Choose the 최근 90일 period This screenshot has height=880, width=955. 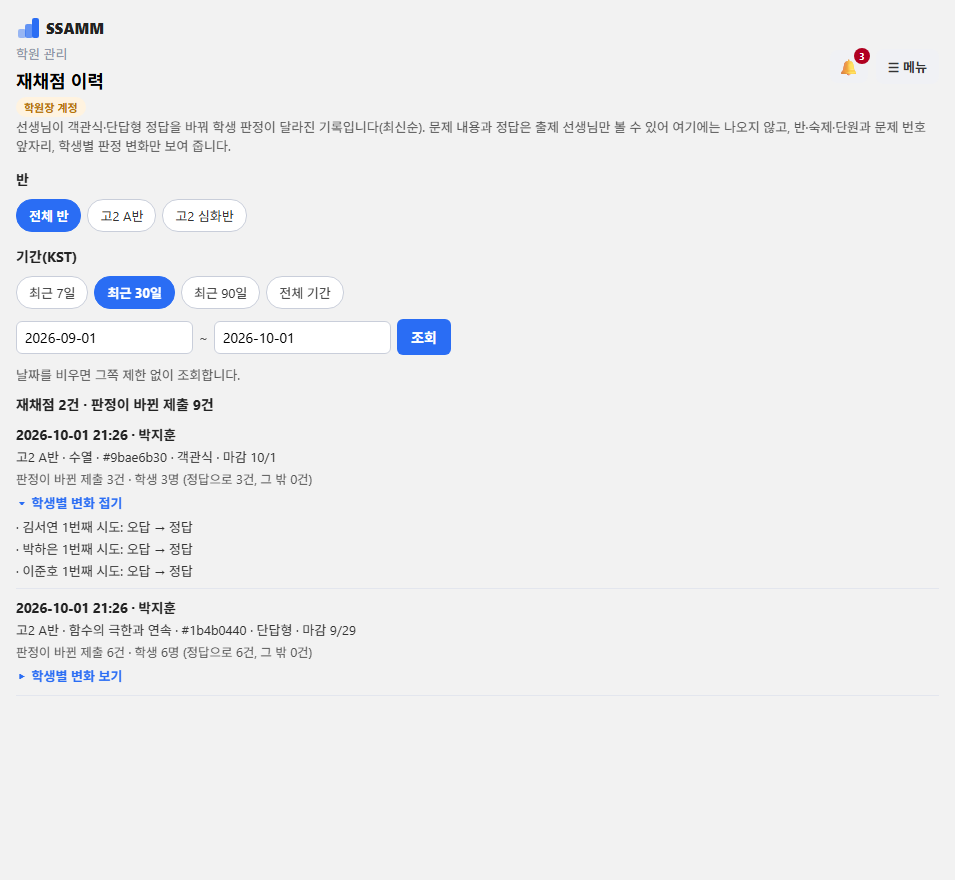[220, 293]
